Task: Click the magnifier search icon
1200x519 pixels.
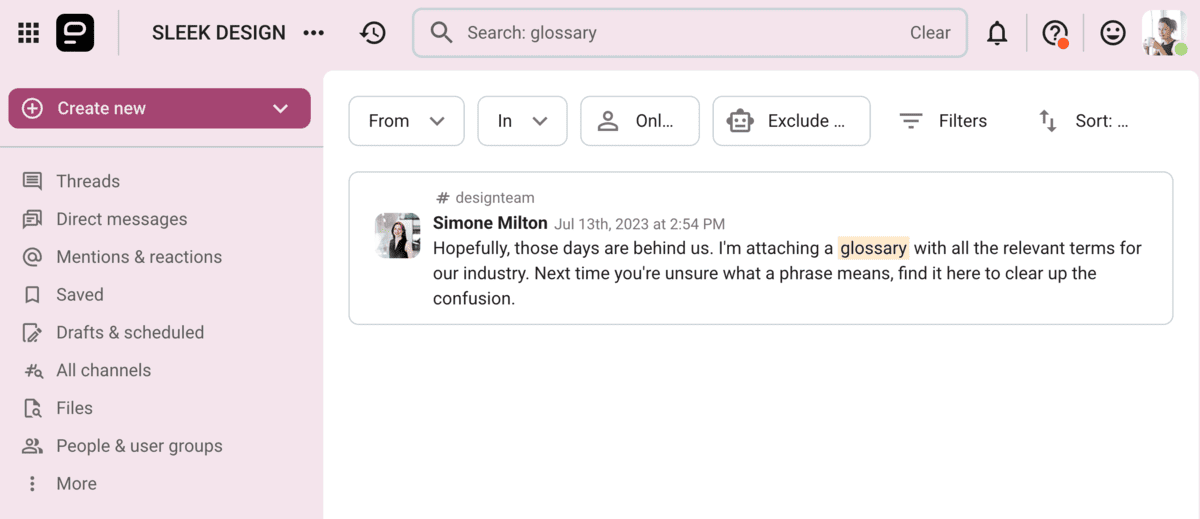Action: pyautogui.click(x=441, y=33)
